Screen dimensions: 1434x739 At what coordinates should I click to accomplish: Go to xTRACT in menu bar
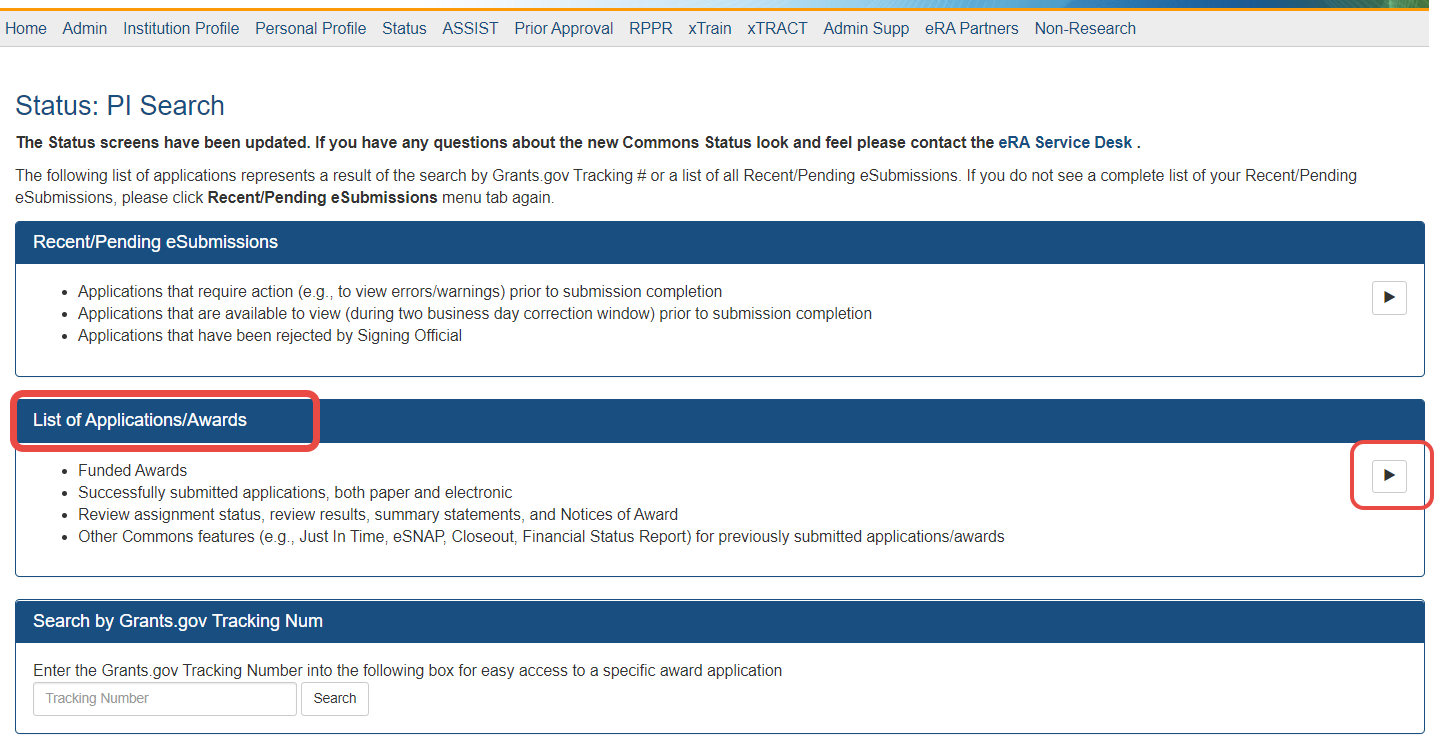777,28
